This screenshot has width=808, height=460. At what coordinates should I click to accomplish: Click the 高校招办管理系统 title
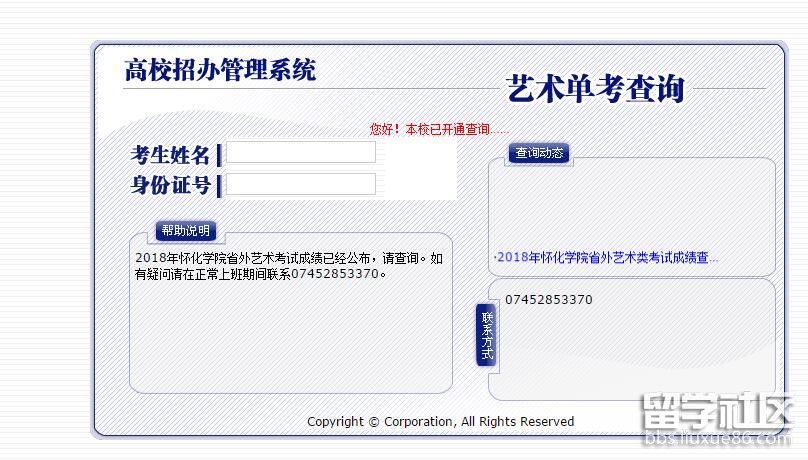click(x=220, y=70)
